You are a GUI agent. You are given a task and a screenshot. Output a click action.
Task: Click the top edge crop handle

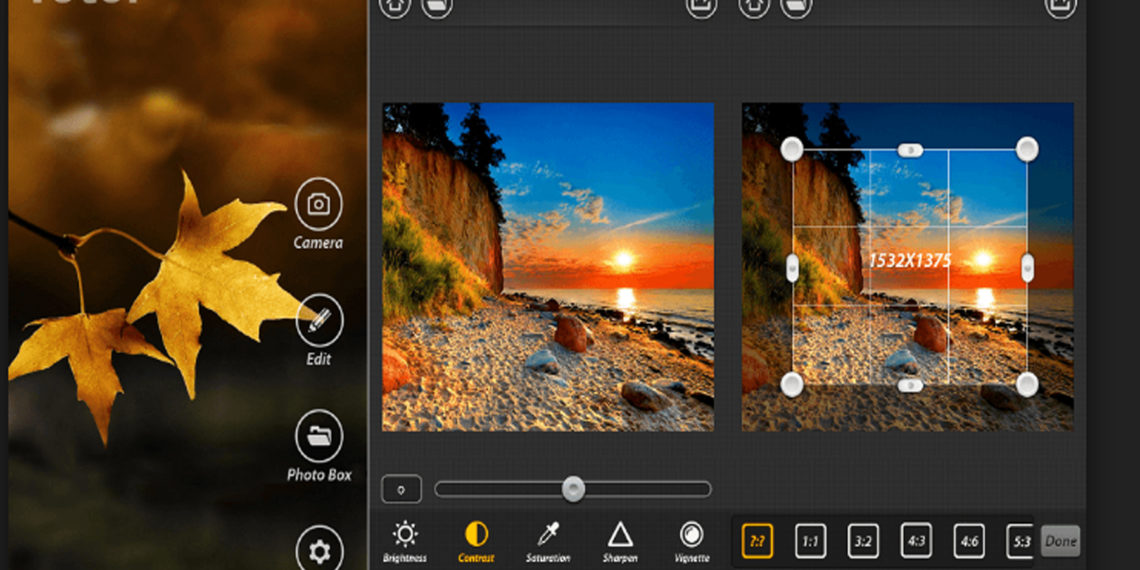[x=910, y=150]
